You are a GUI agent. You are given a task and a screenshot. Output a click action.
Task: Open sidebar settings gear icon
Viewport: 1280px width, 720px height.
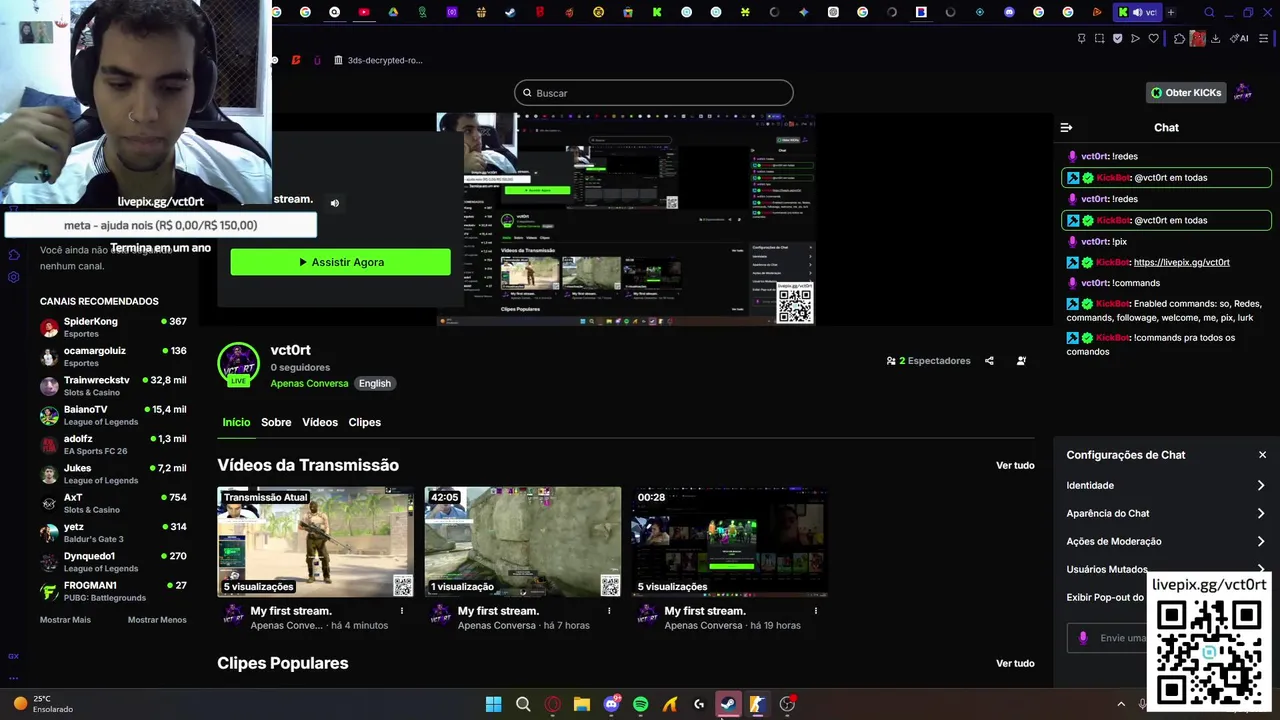14,277
